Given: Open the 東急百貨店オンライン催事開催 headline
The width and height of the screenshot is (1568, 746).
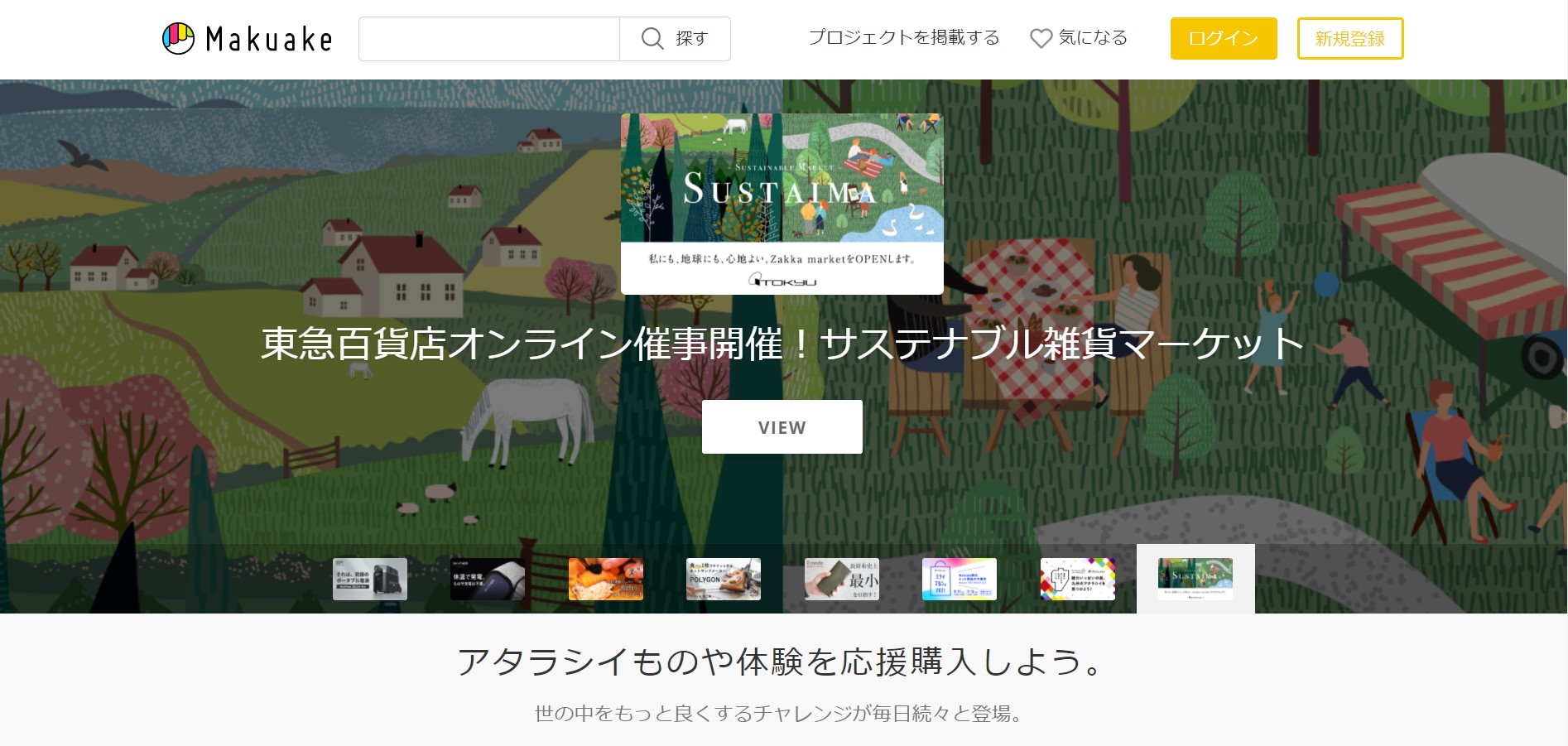Looking at the screenshot, I should 782,344.
